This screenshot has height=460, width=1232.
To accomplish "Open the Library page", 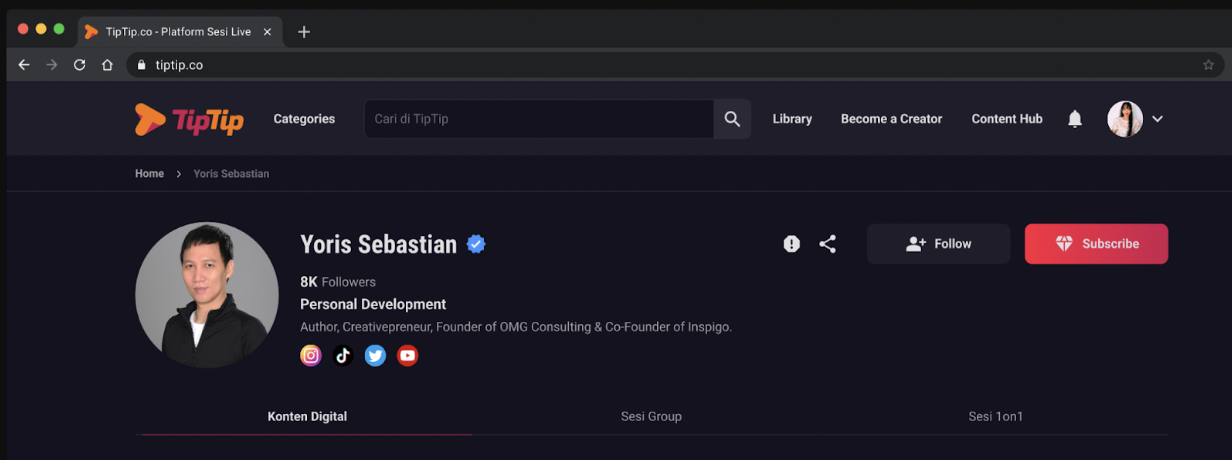I will point(792,119).
